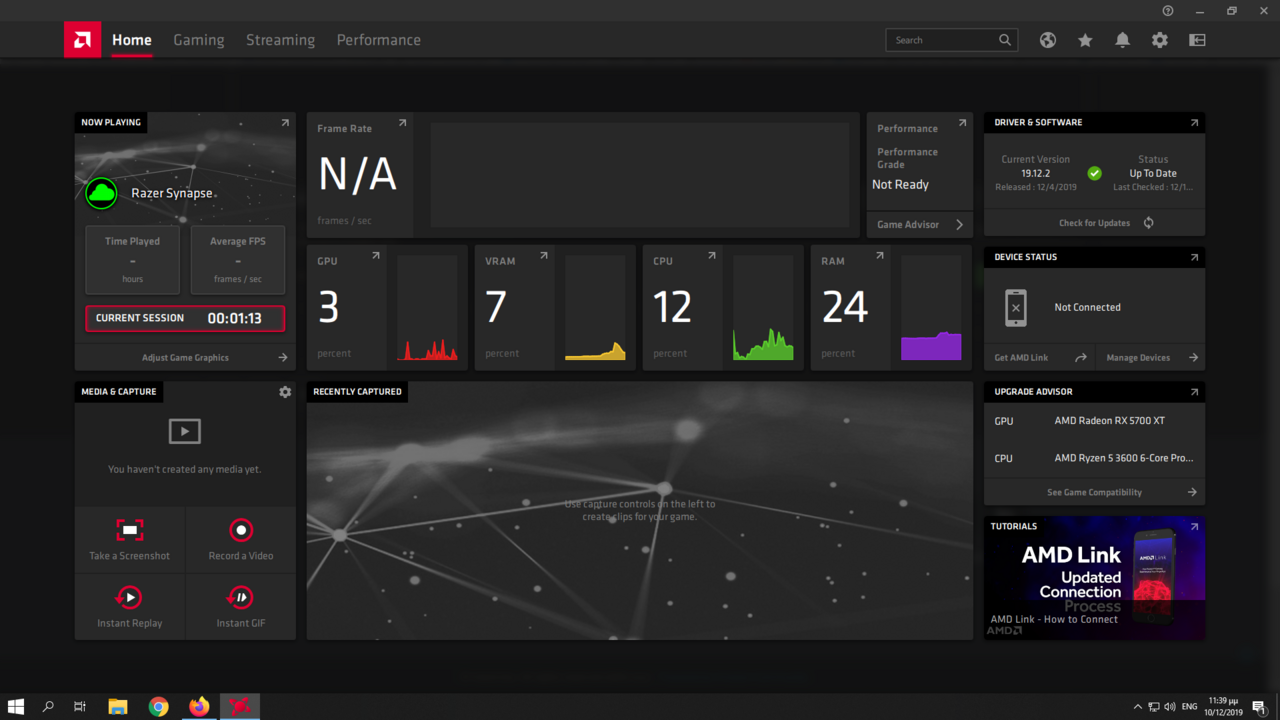Expand the Upgrade Advisor panel
1280x720 pixels.
pyautogui.click(x=1194, y=392)
